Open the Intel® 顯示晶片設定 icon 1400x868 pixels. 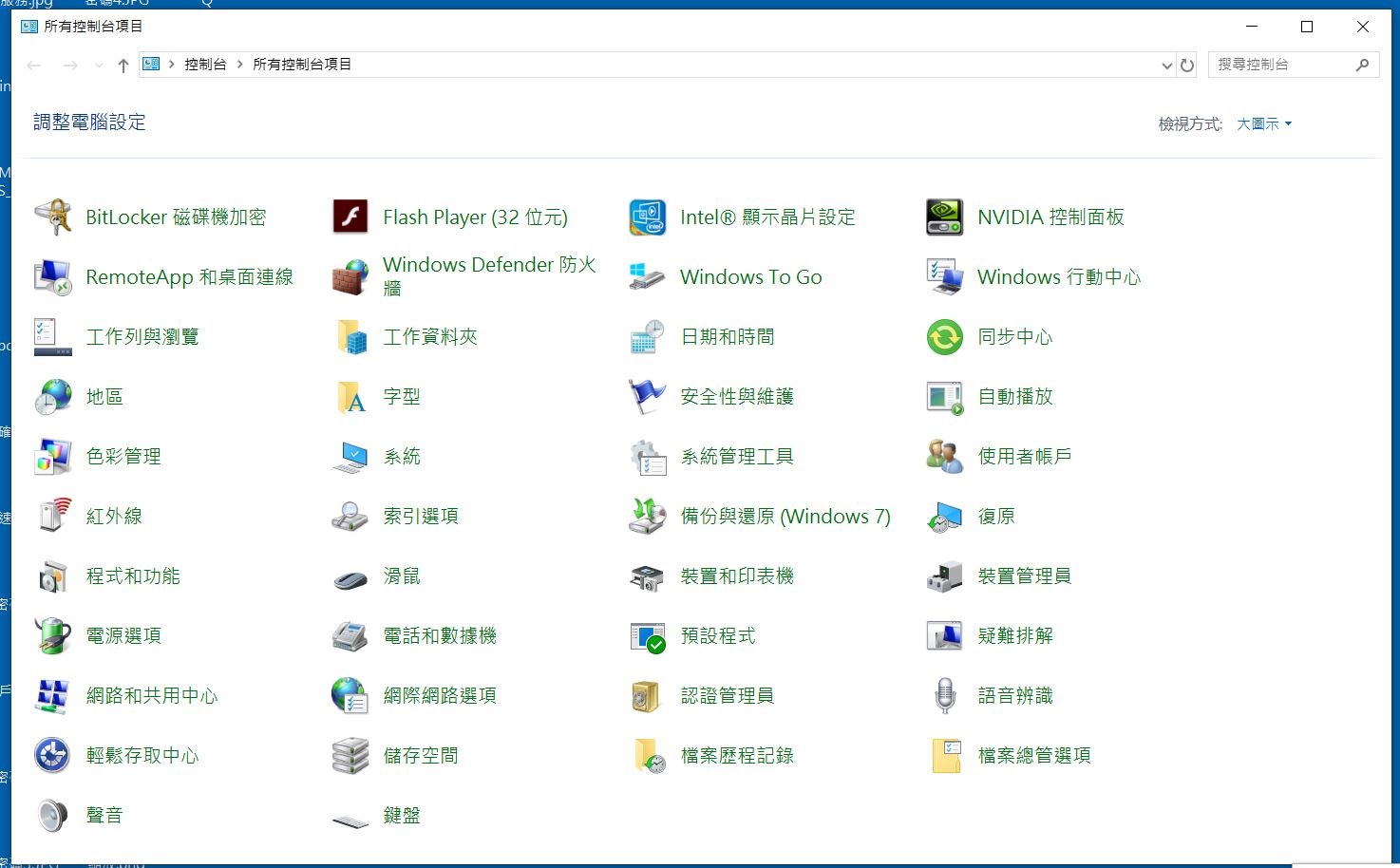click(x=647, y=217)
